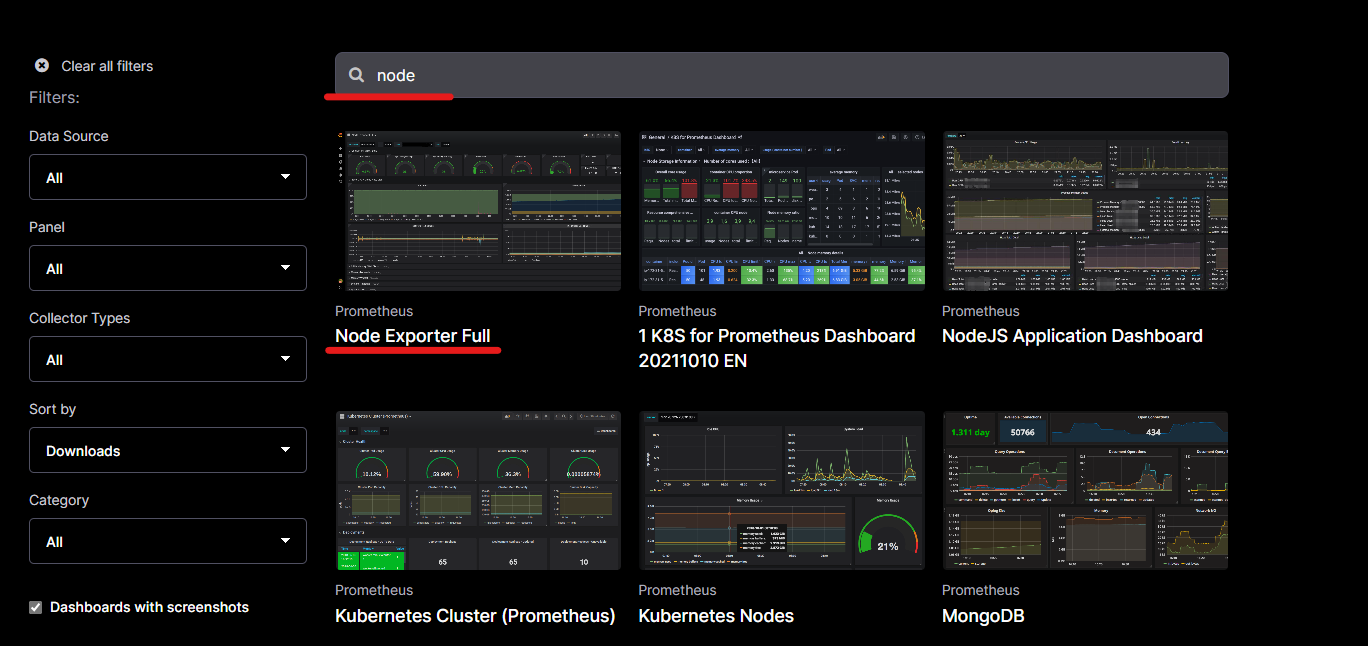Focus the dashboard search field containing node
The image size is (1368, 646).
tap(781, 75)
